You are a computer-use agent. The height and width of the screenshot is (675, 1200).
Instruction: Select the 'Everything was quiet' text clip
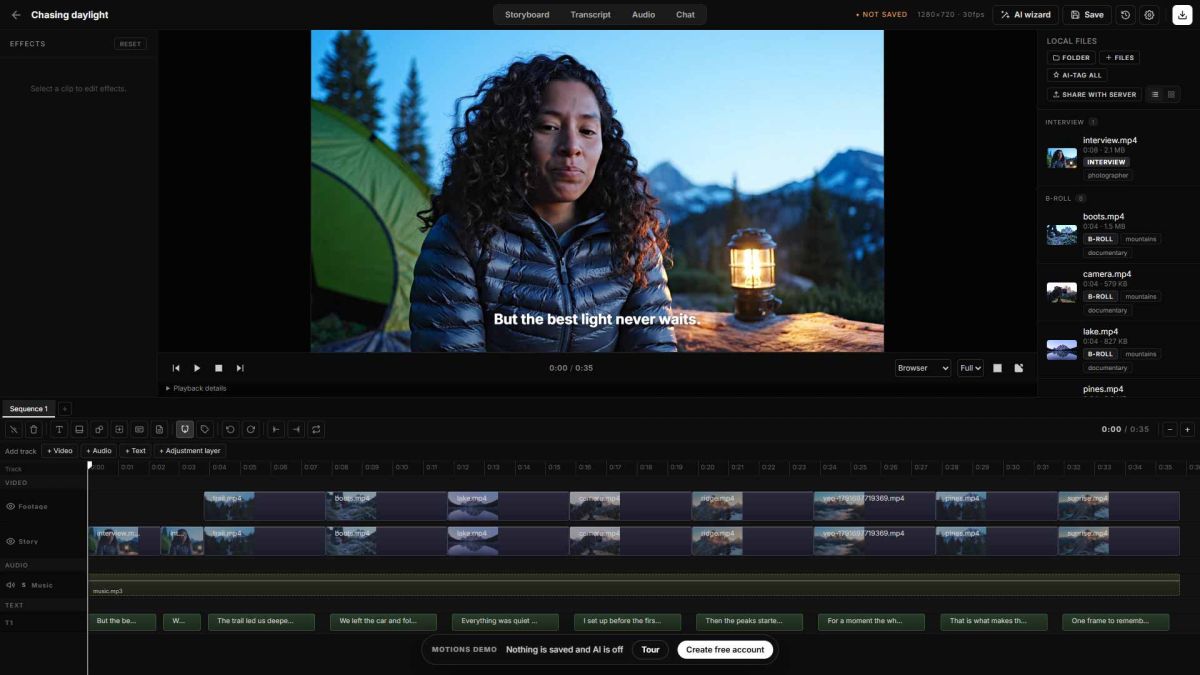(x=506, y=622)
